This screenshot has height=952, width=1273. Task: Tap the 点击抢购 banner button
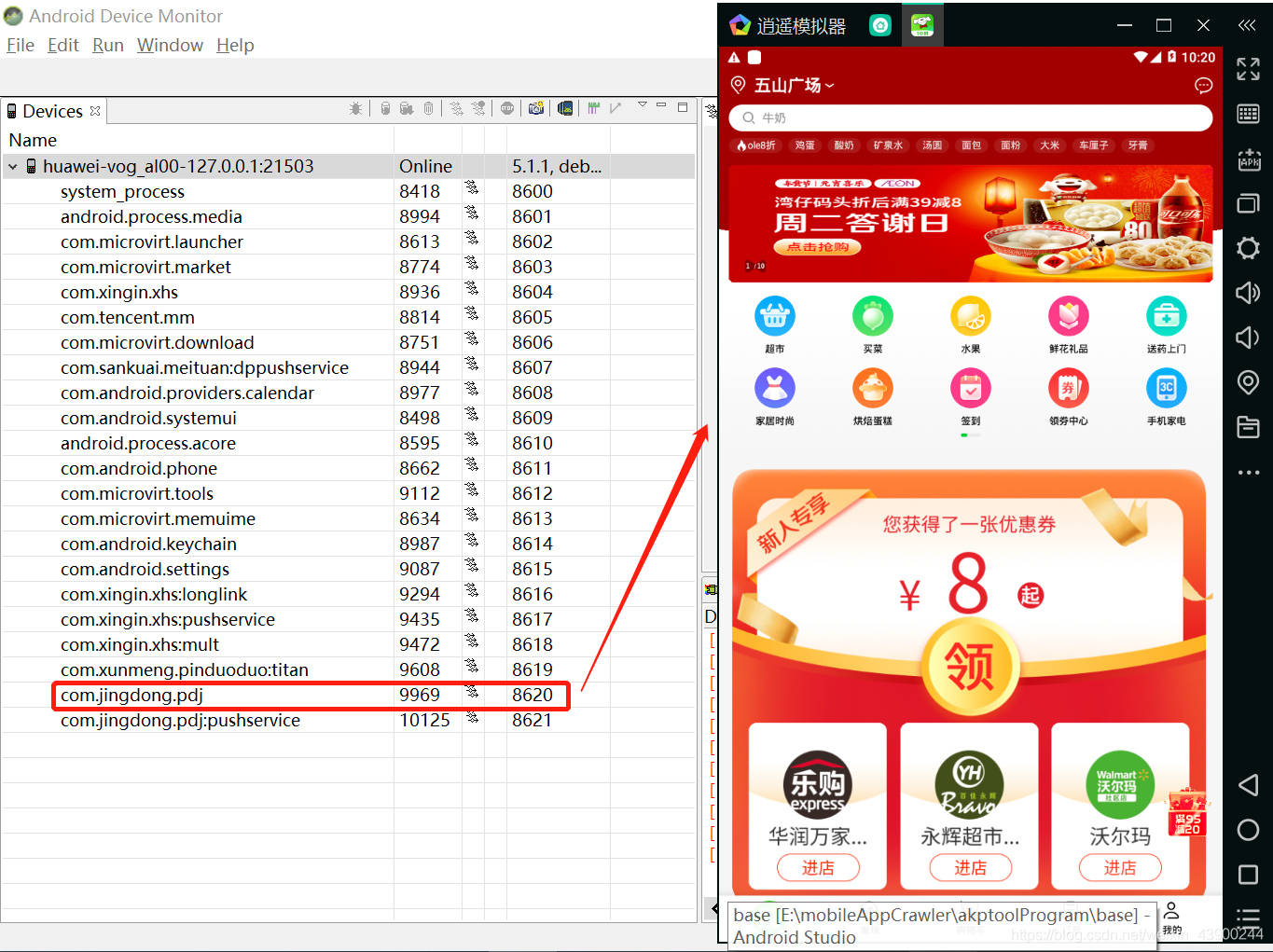coord(817,247)
